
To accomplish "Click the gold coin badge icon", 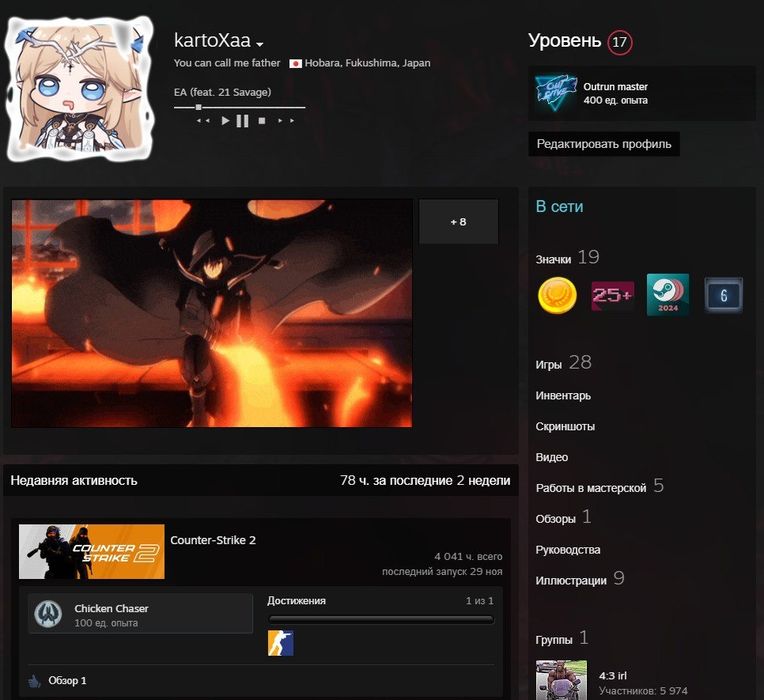I will pyautogui.click(x=557, y=295).
